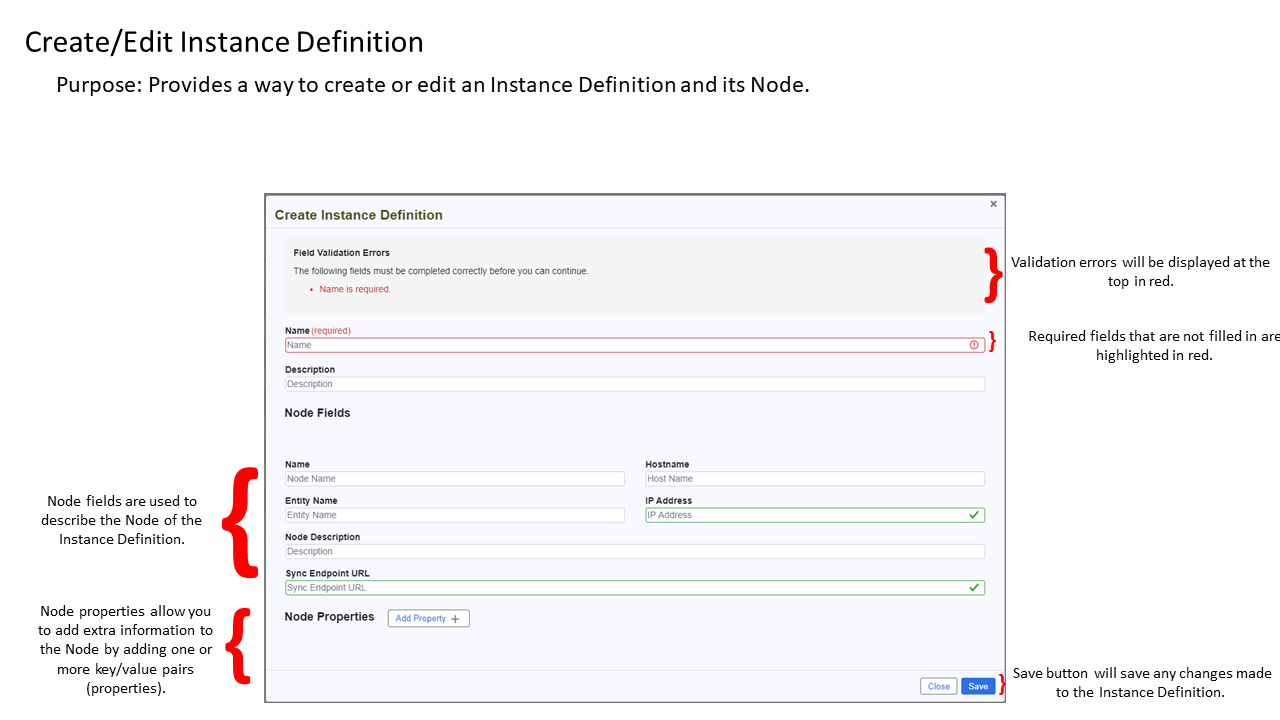Image resolution: width=1280 pixels, height=720 pixels.
Task: Click the 'Node Fields' heading
Action: click(317, 413)
